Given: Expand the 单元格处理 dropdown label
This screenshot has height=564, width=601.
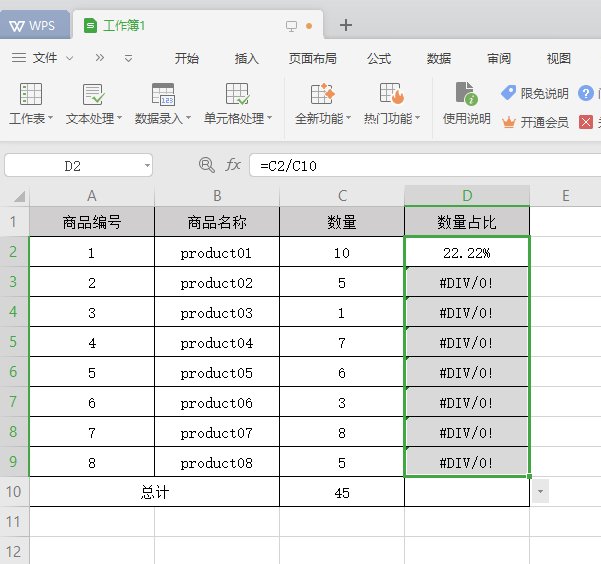Looking at the screenshot, I should tap(238, 118).
